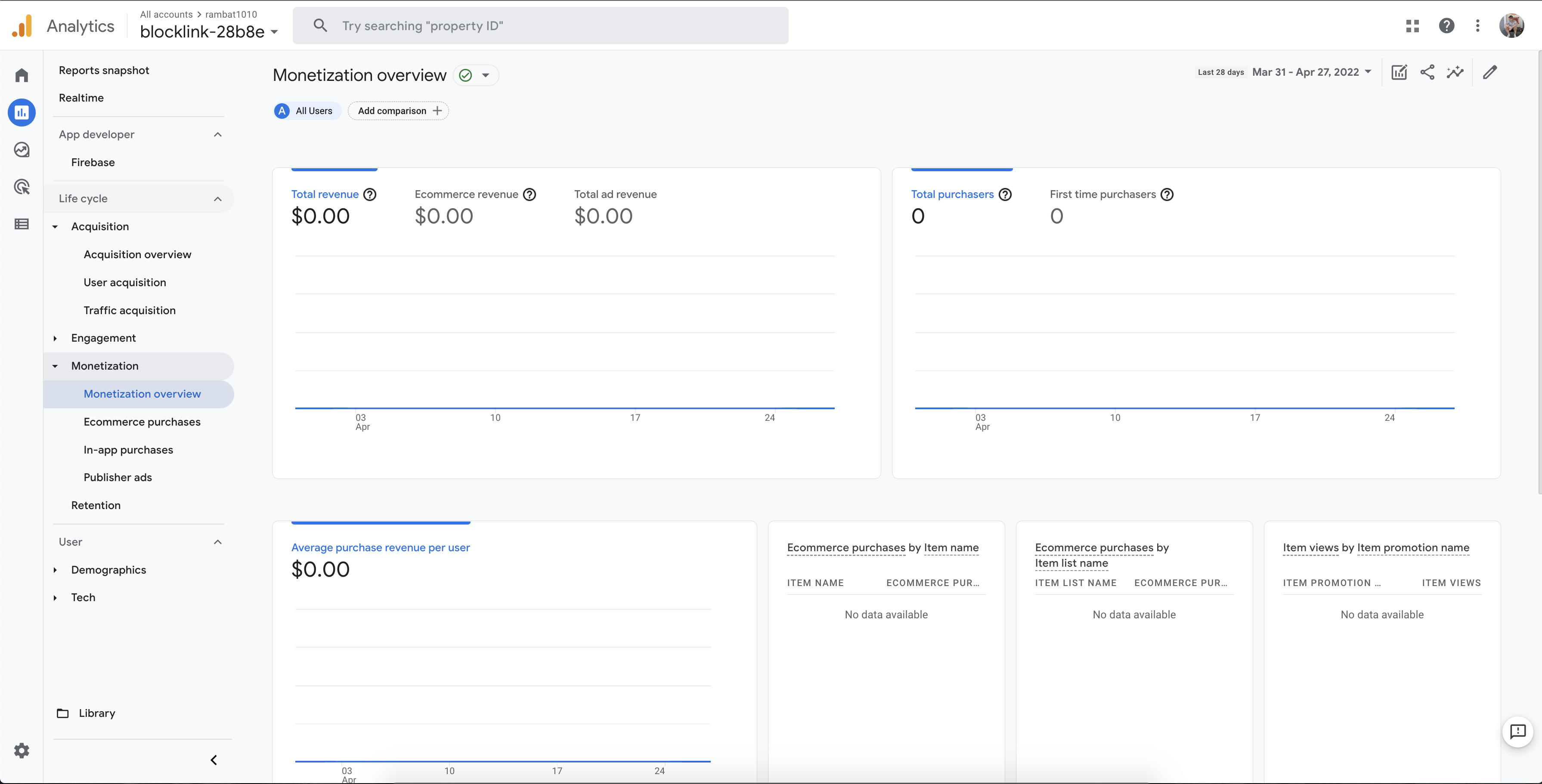Viewport: 1542px width, 784px height.
Task: Expand the Demographics tree item
Action: [x=55, y=570]
